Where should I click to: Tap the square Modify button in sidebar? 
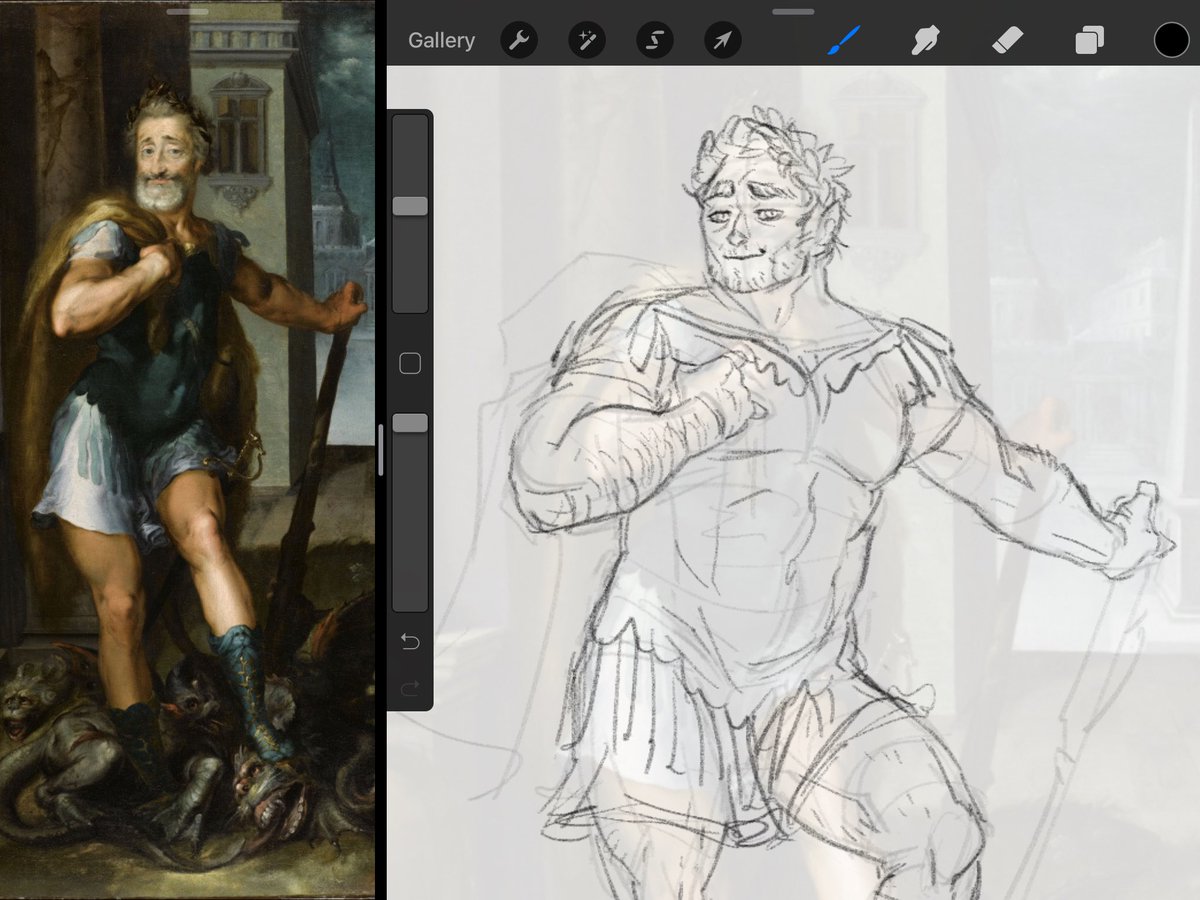[410, 364]
